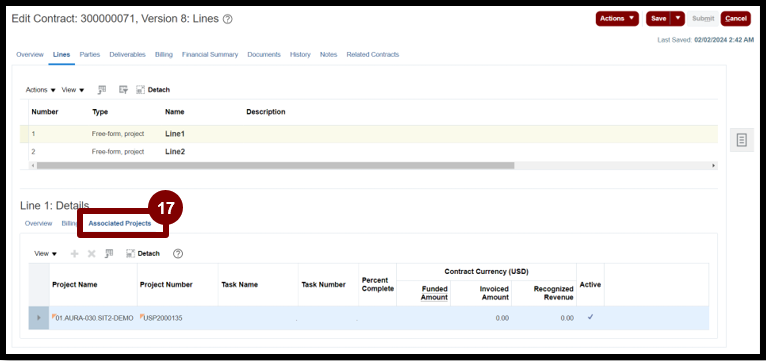Open View menu in Associated Projects toolbar
Screen dimensions: 766x361
tap(45, 254)
